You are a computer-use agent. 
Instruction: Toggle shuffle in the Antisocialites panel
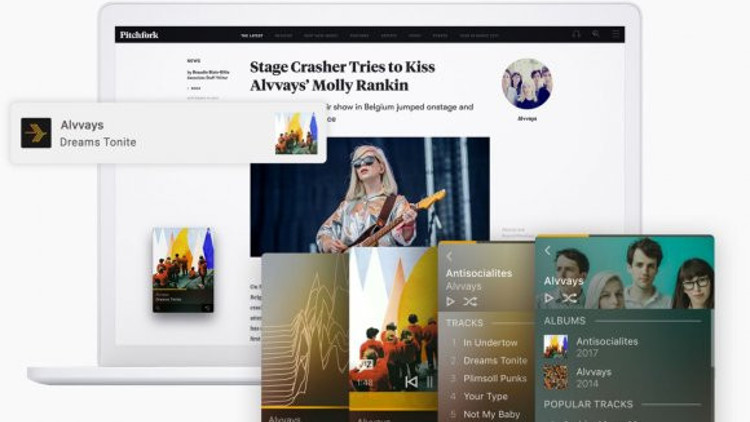click(470, 301)
